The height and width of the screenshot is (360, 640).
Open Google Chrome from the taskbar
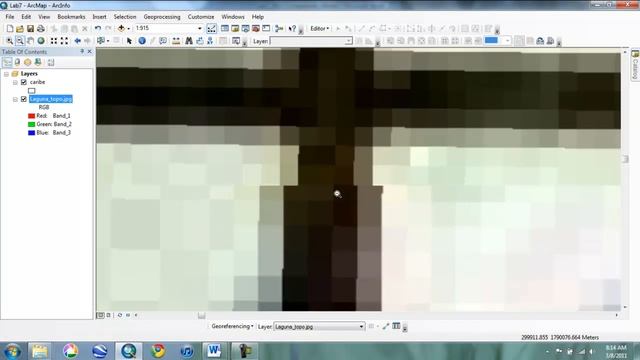click(x=158, y=351)
